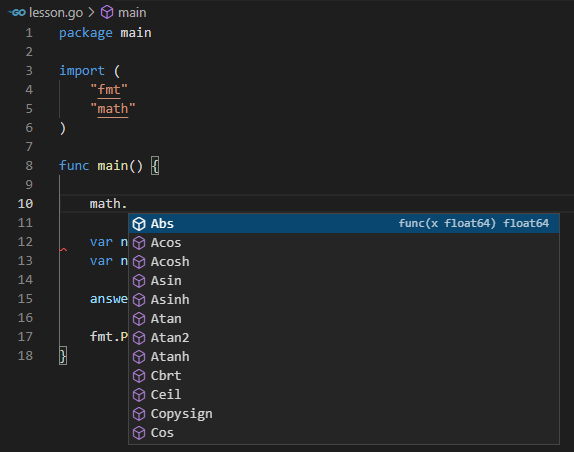Screen dimensions: 574x452
Task: Choose Ceil from the autocomplete list
Action: [x=344, y=395]
